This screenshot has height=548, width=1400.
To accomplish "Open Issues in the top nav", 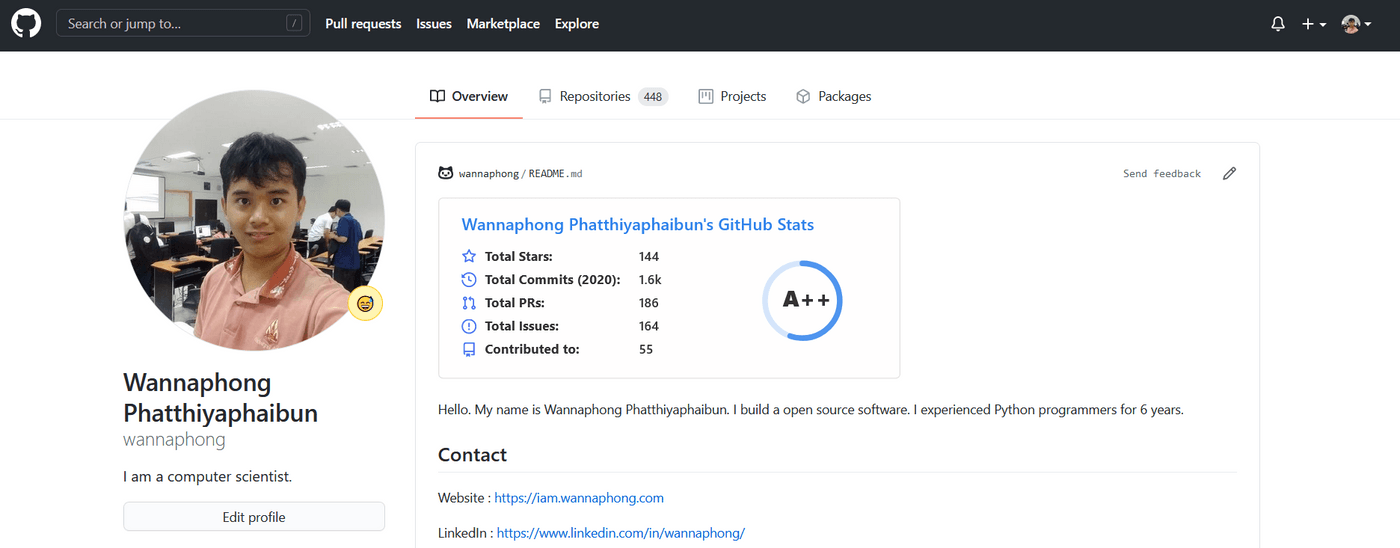I will [x=434, y=24].
